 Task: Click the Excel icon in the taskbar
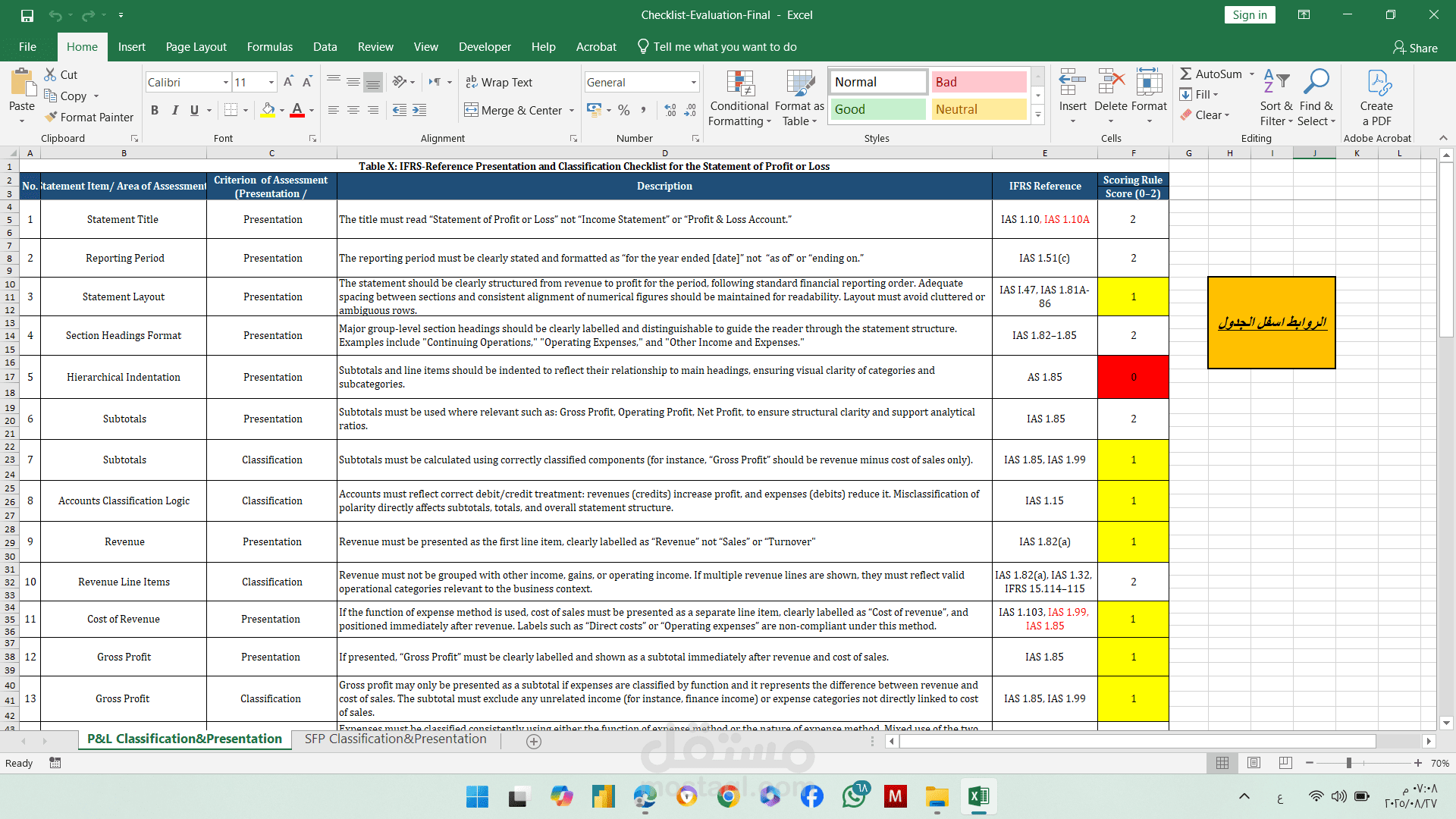979,796
